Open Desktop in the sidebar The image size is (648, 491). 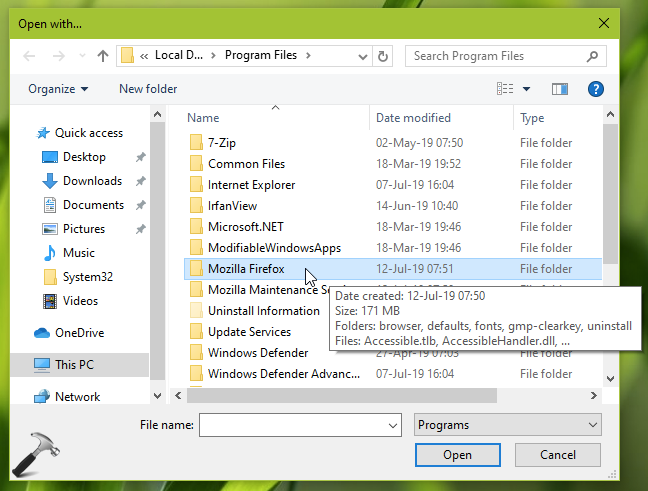click(x=74, y=157)
